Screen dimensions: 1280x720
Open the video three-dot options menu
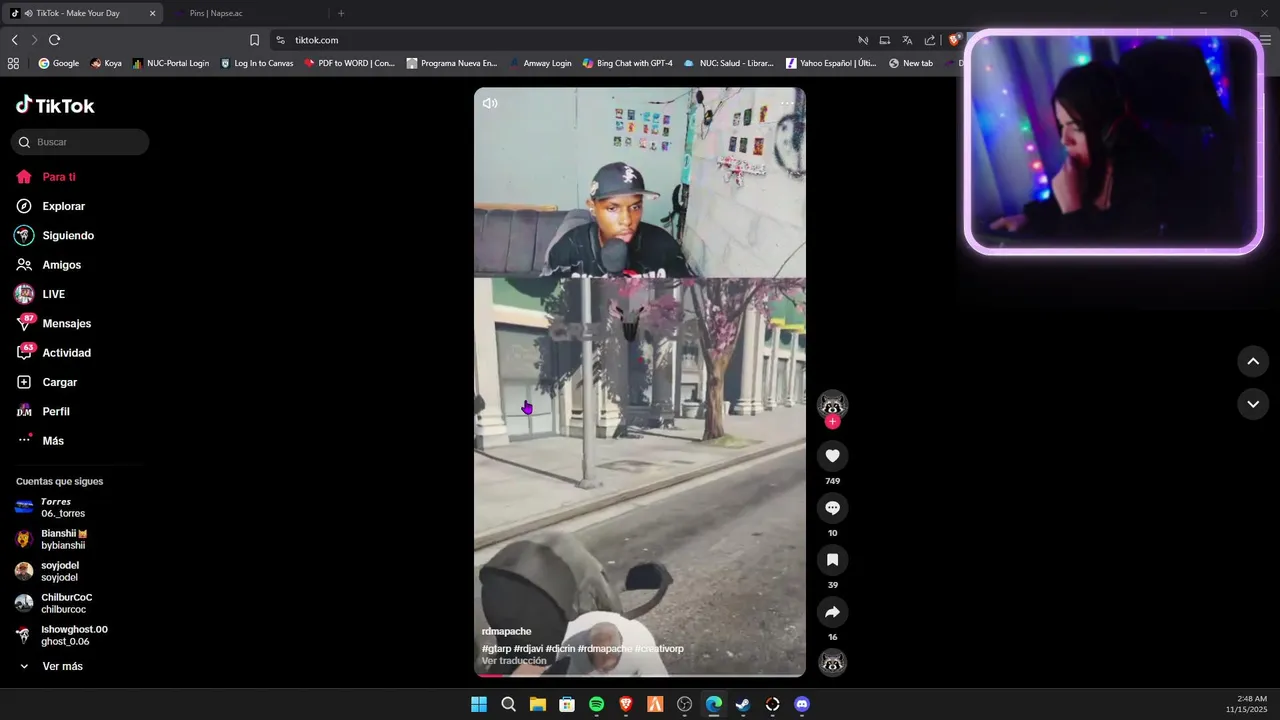[787, 103]
